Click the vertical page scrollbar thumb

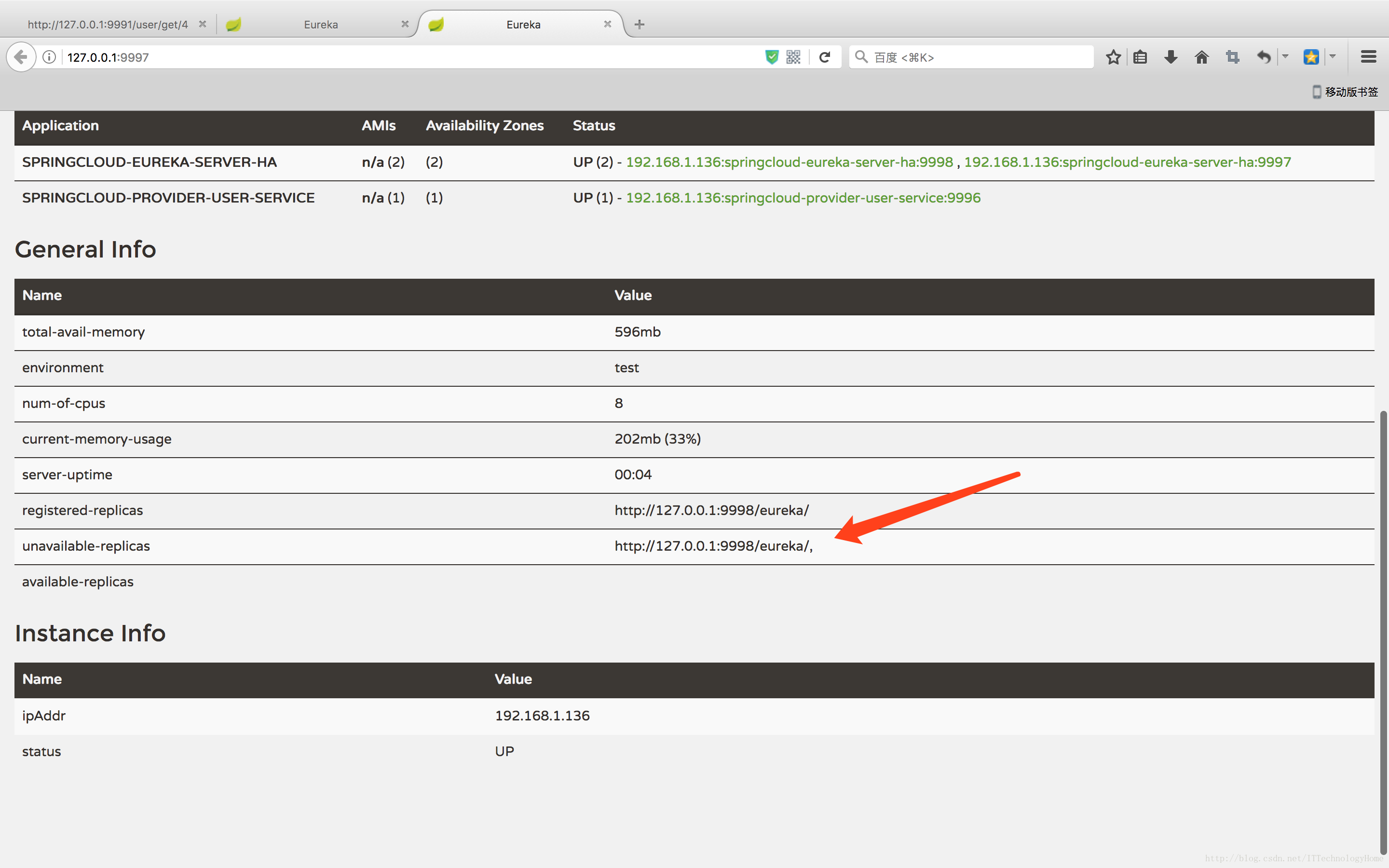(1383, 632)
